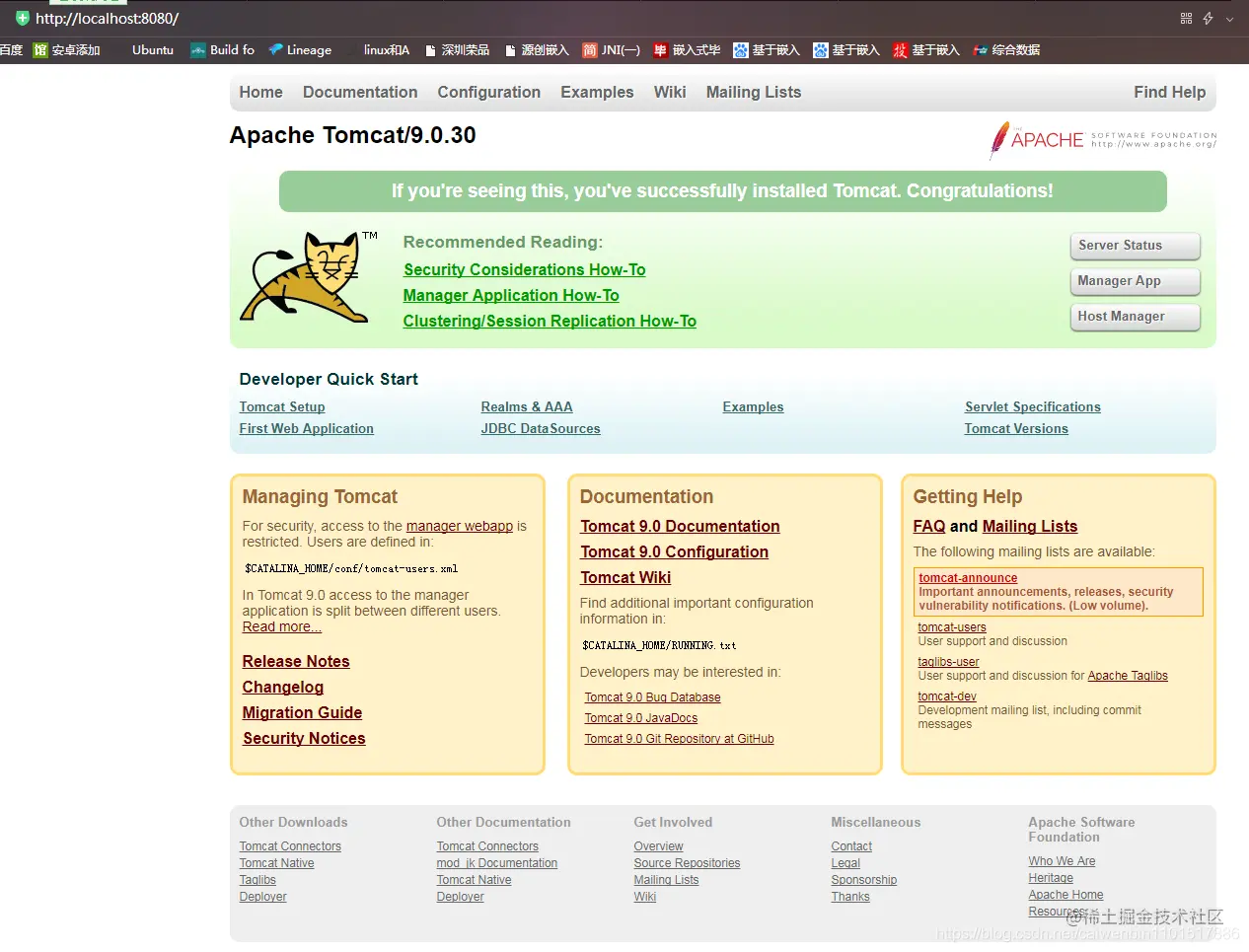Open mod_jk Documentation footer link

point(497,863)
